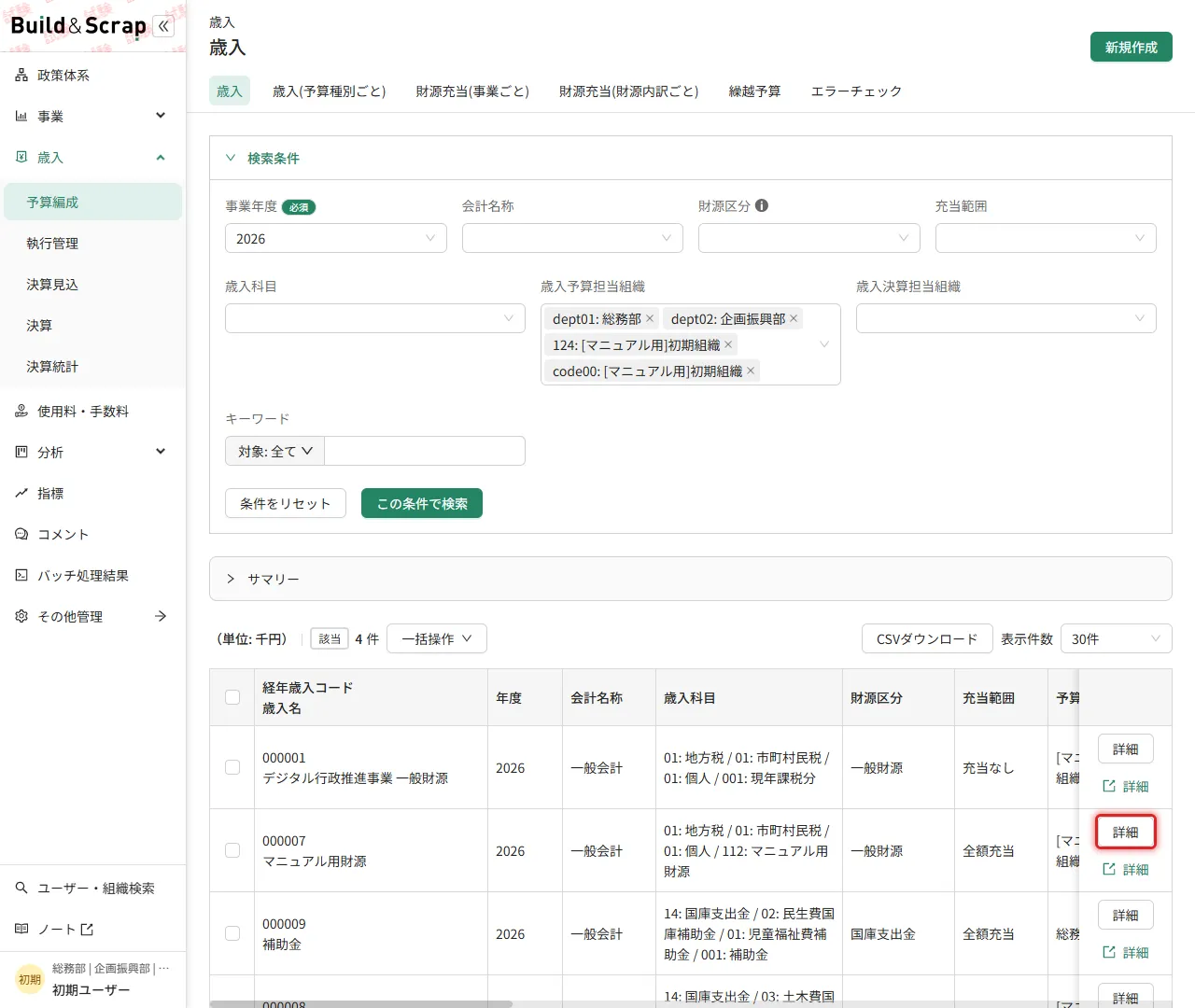Open the arrow next to その他管理
The image size is (1195, 1008).
pyautogui.click(x=161, y=617)
